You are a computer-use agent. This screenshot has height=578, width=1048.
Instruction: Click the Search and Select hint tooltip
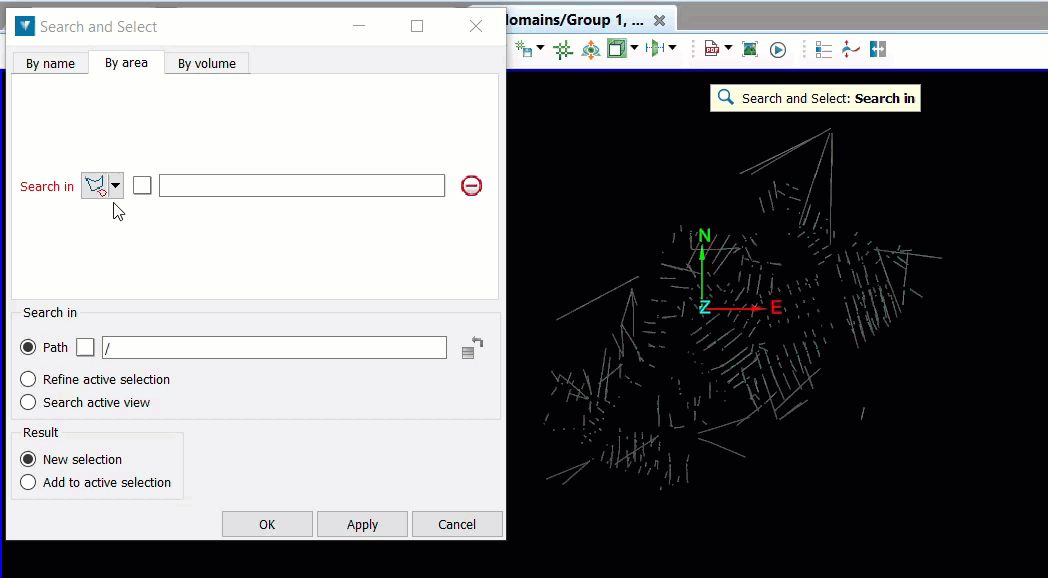click(815, 98)
